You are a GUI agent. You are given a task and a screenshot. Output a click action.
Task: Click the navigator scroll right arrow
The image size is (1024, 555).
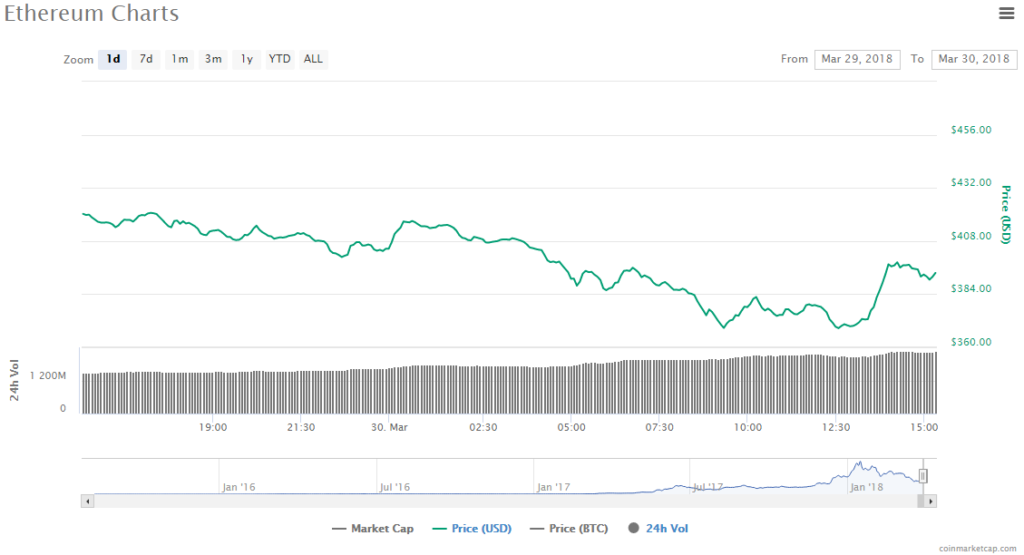pyautogui.click(x=931, y=500)
